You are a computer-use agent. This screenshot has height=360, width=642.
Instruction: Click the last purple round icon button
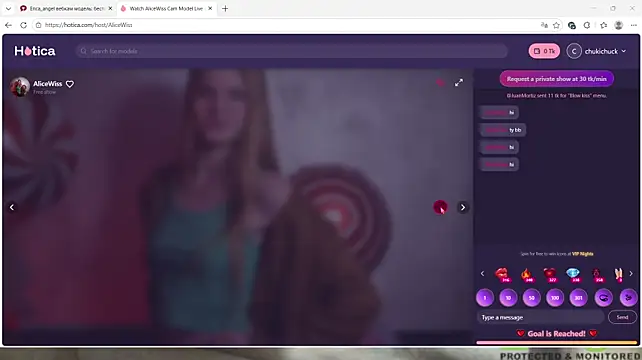(628, 298)
